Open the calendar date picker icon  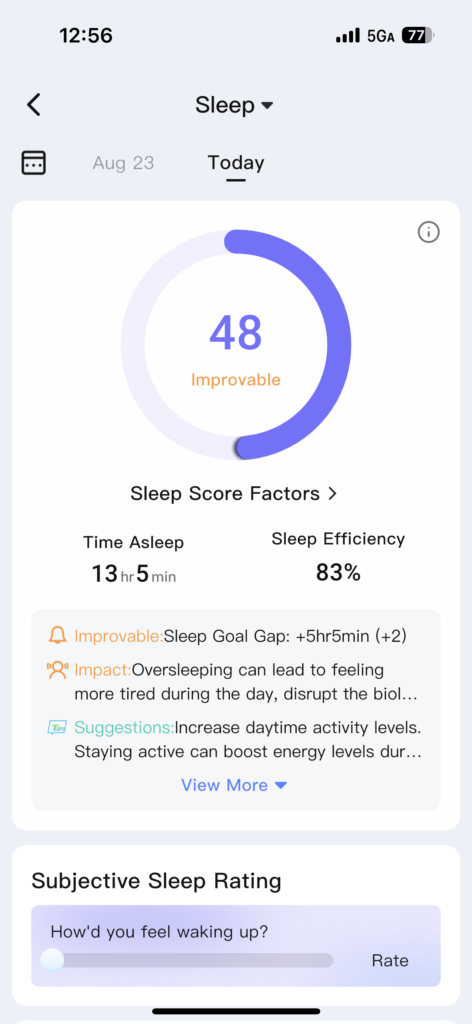[34, 162]
